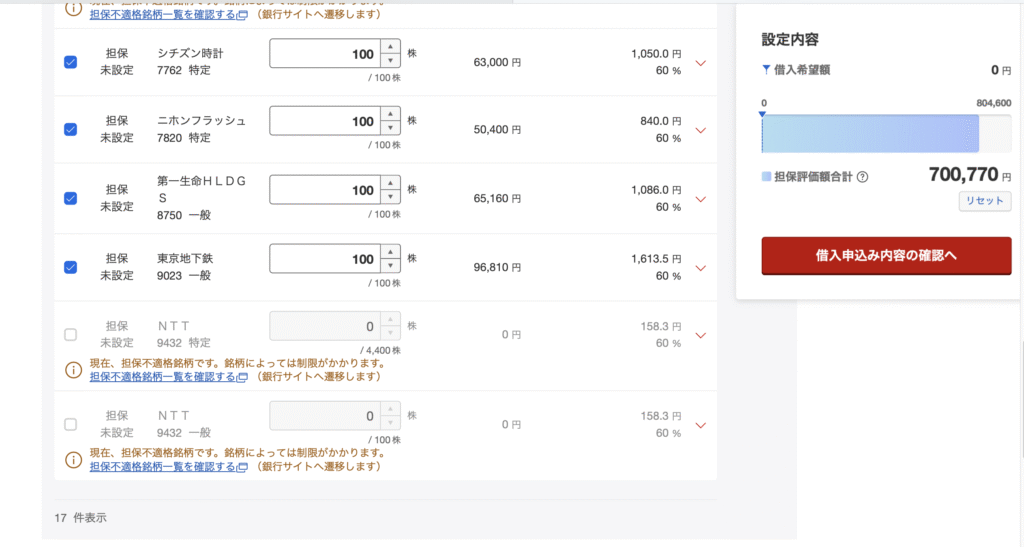
Task: Increase 第一生命HLDGS quantity with up arrow
Action: point(390,183)
